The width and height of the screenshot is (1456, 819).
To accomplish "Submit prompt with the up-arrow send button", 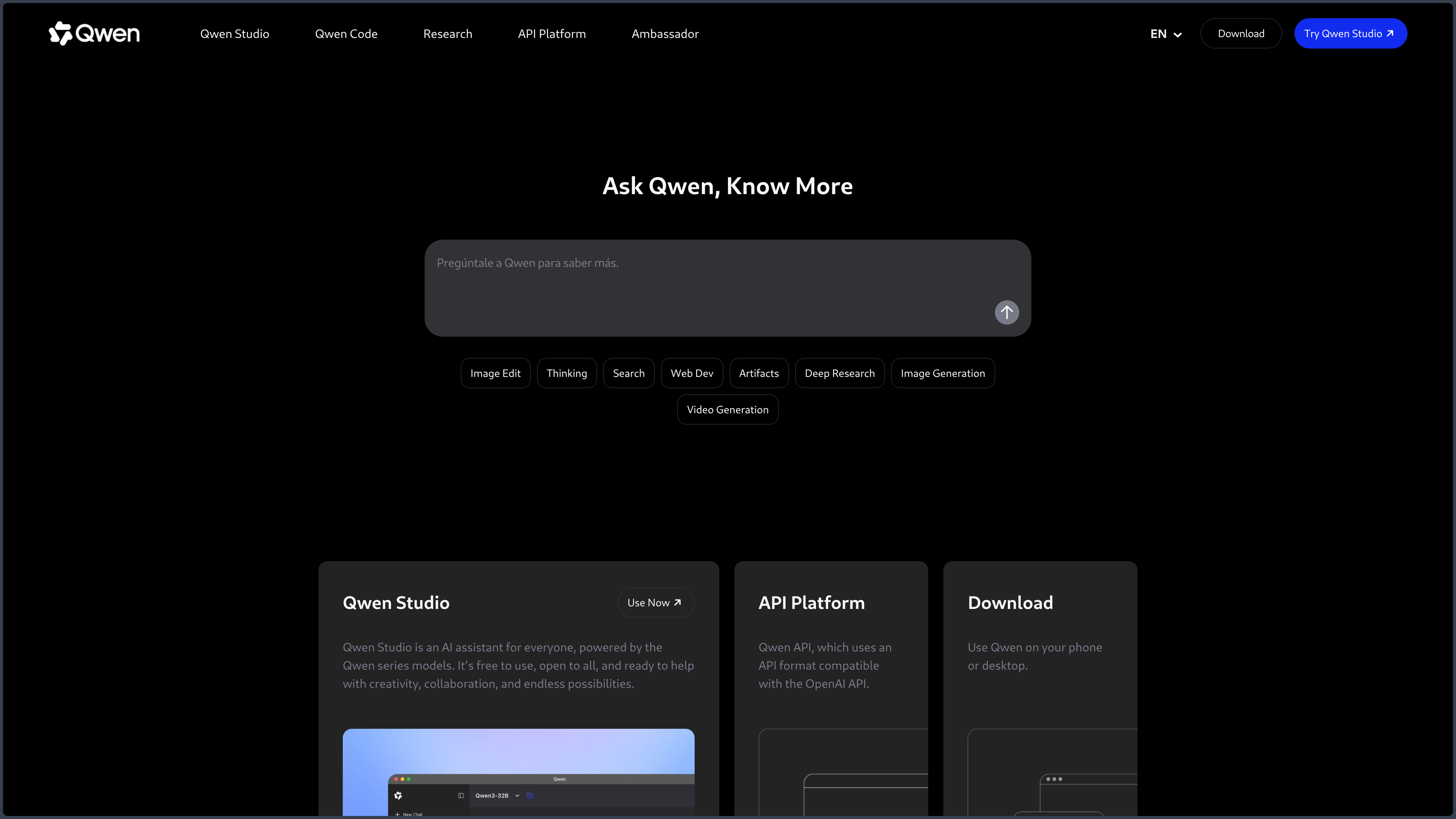I will 1007,312.
